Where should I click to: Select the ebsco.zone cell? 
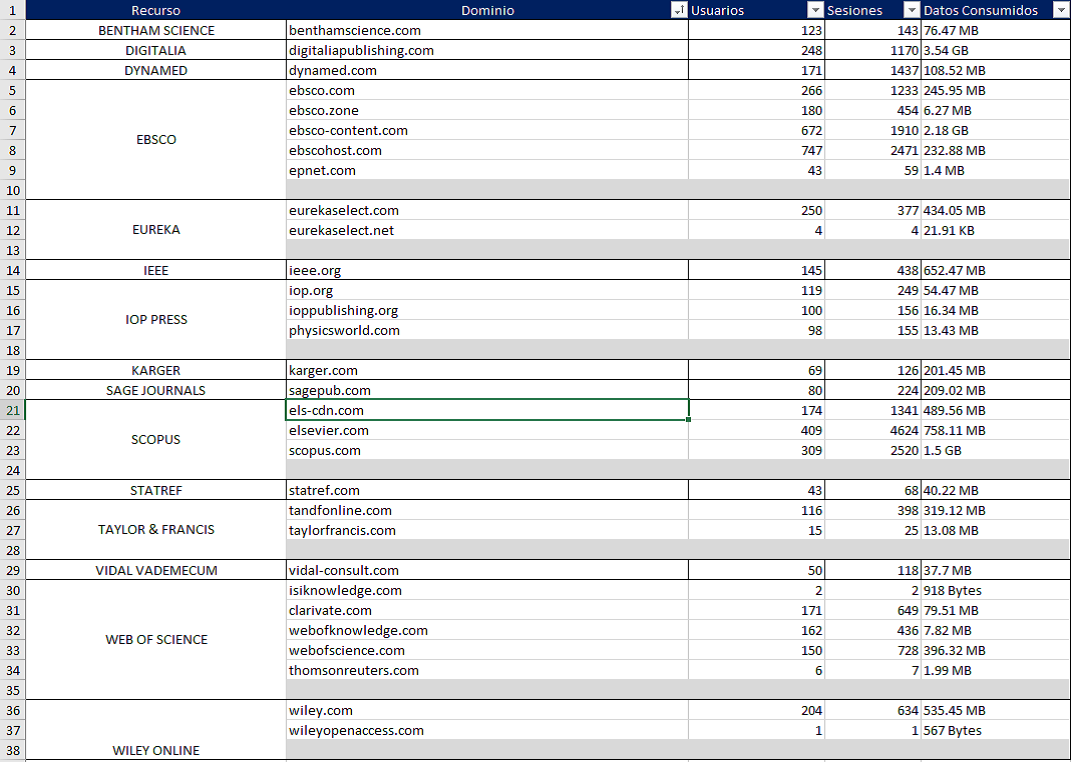(x=487, y=110)
